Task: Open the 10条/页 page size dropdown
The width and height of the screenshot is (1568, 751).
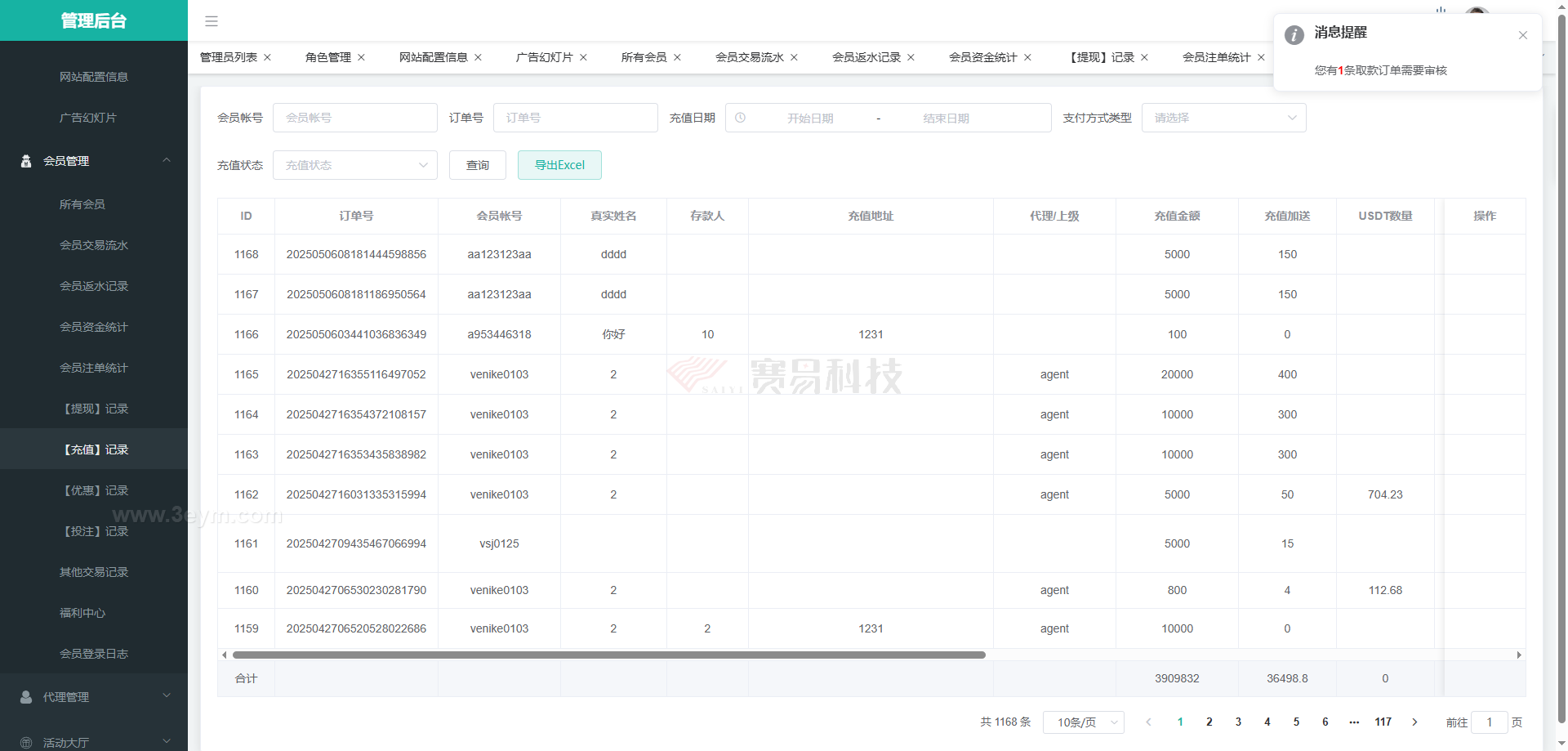Action: (1083, 722)
